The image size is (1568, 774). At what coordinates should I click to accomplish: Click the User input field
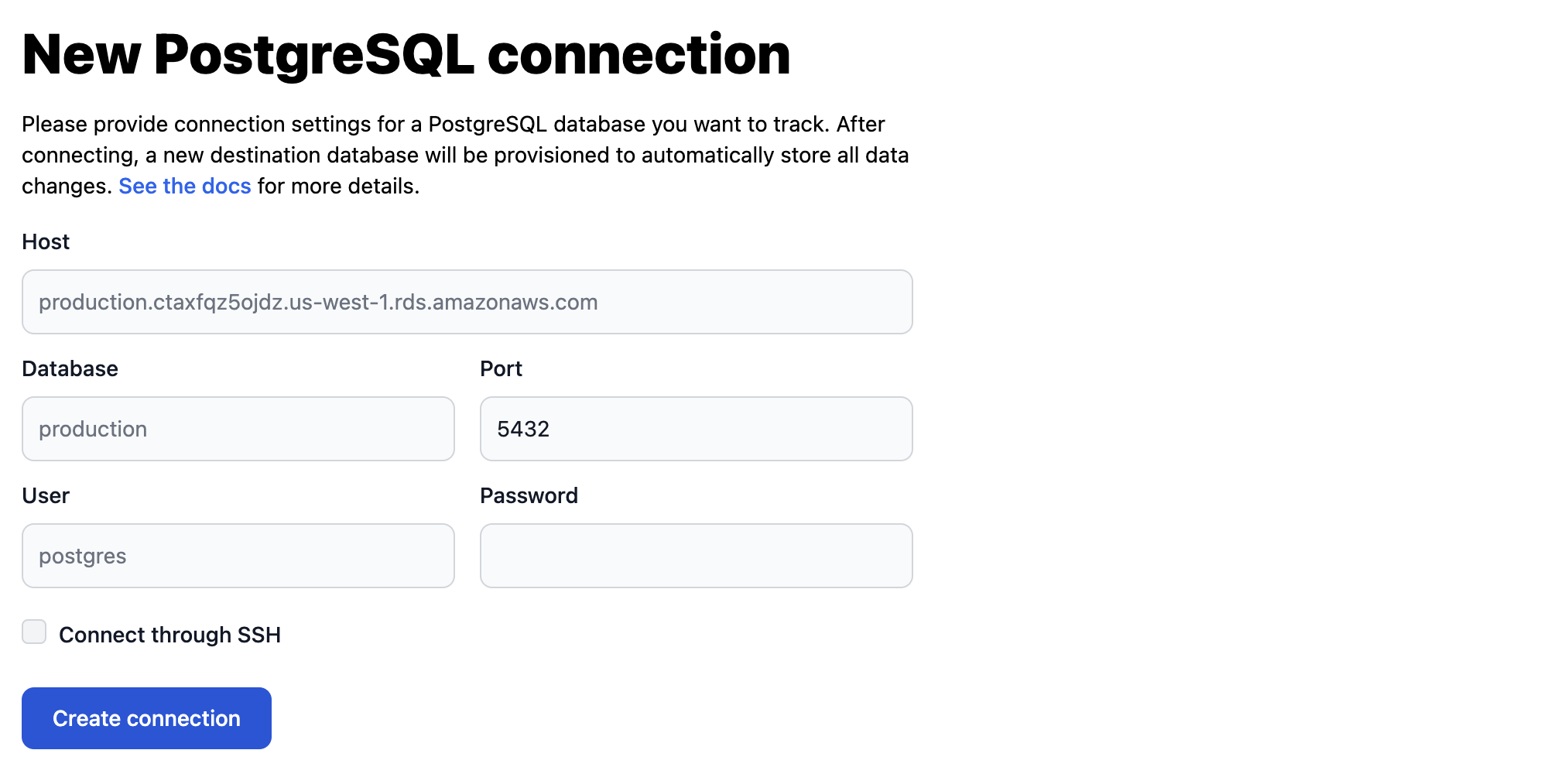pos(238,556)
